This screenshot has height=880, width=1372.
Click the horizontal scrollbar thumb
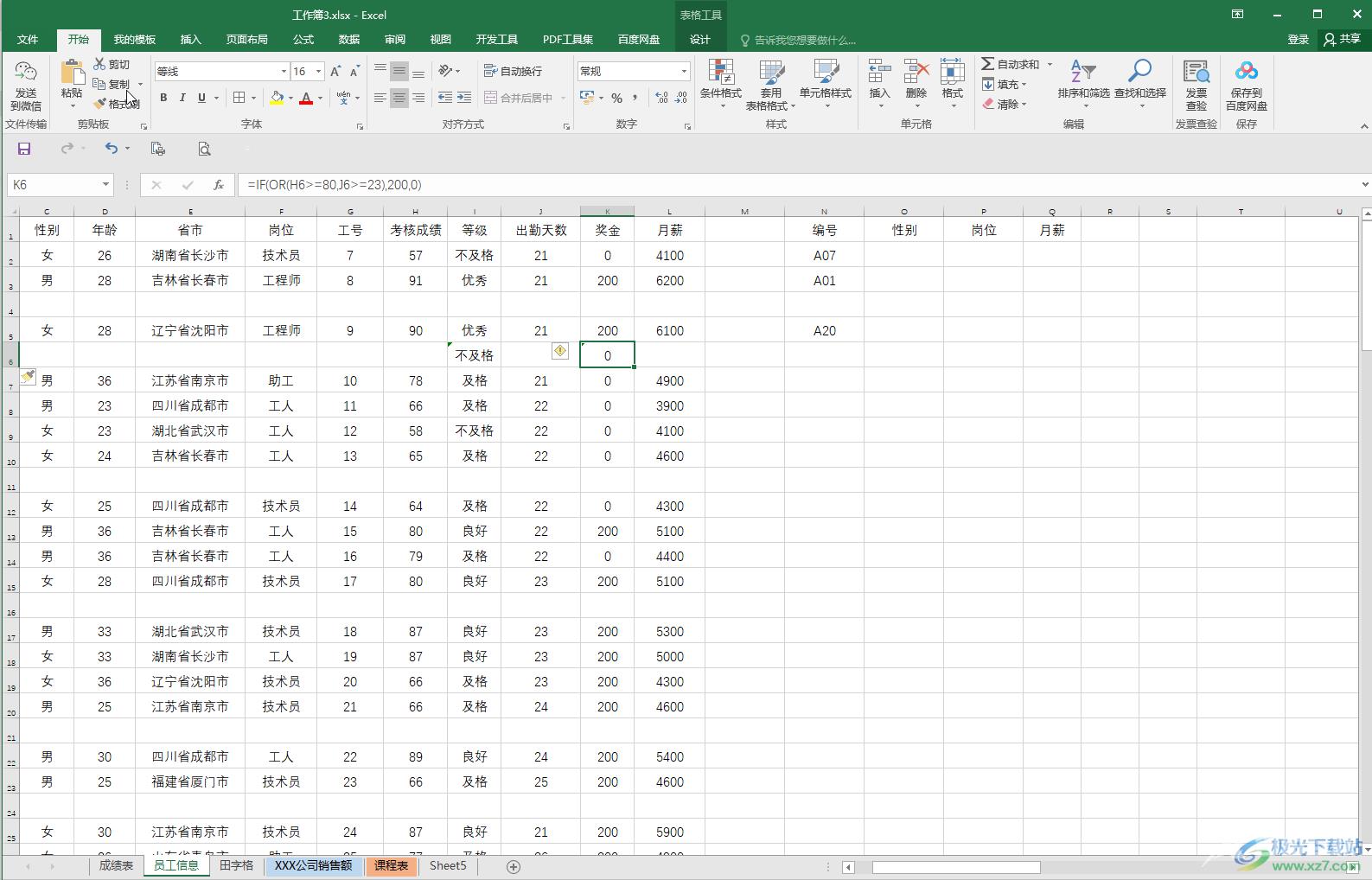click(x=955, y=867)
